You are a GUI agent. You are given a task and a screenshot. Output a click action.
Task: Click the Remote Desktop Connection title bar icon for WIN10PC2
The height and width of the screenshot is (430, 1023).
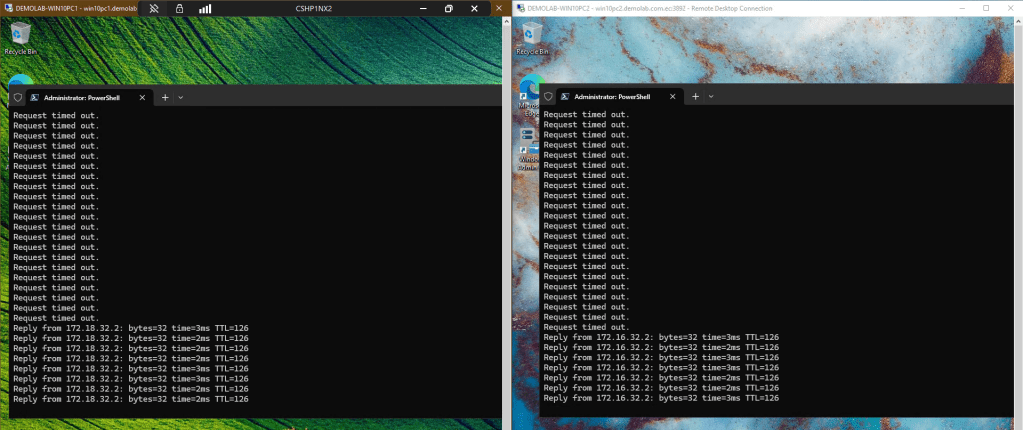(518, 8)
